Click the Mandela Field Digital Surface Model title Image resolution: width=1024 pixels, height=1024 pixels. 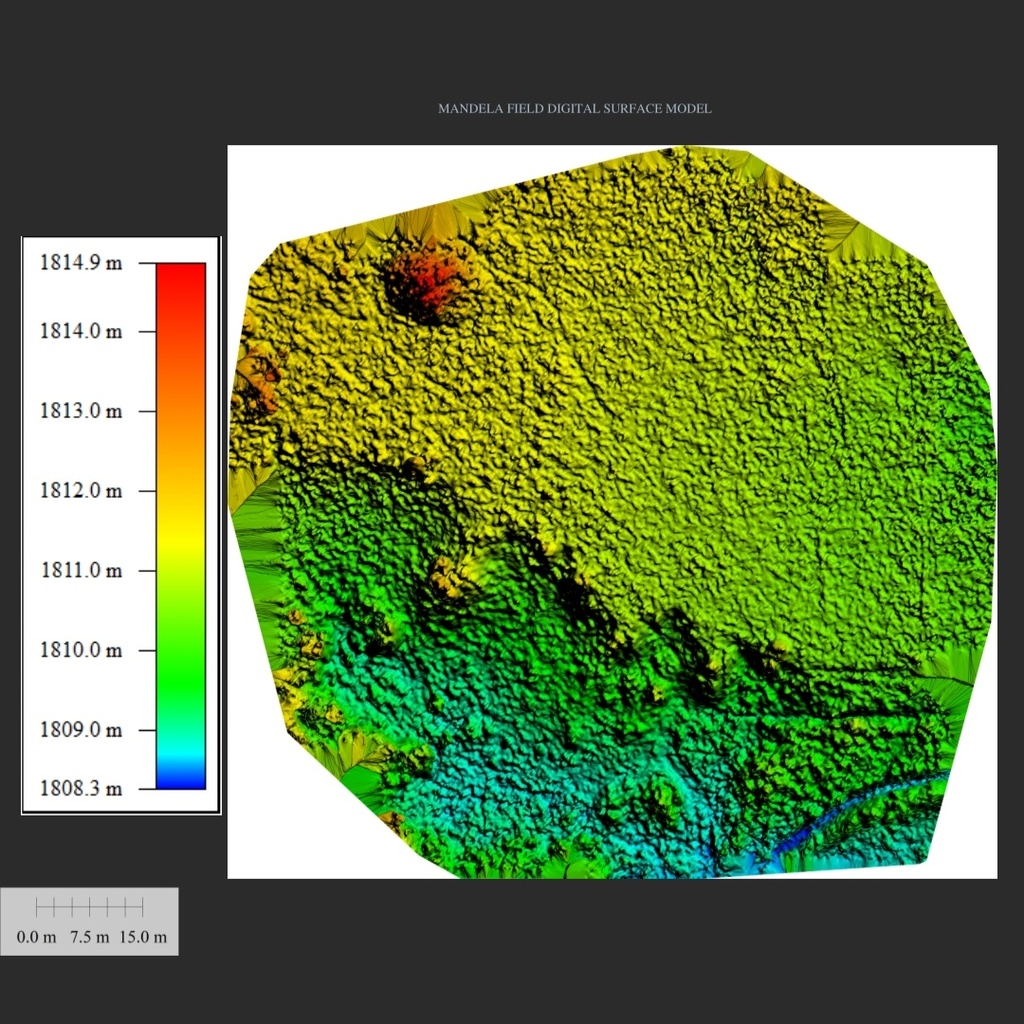coord(575,108)
